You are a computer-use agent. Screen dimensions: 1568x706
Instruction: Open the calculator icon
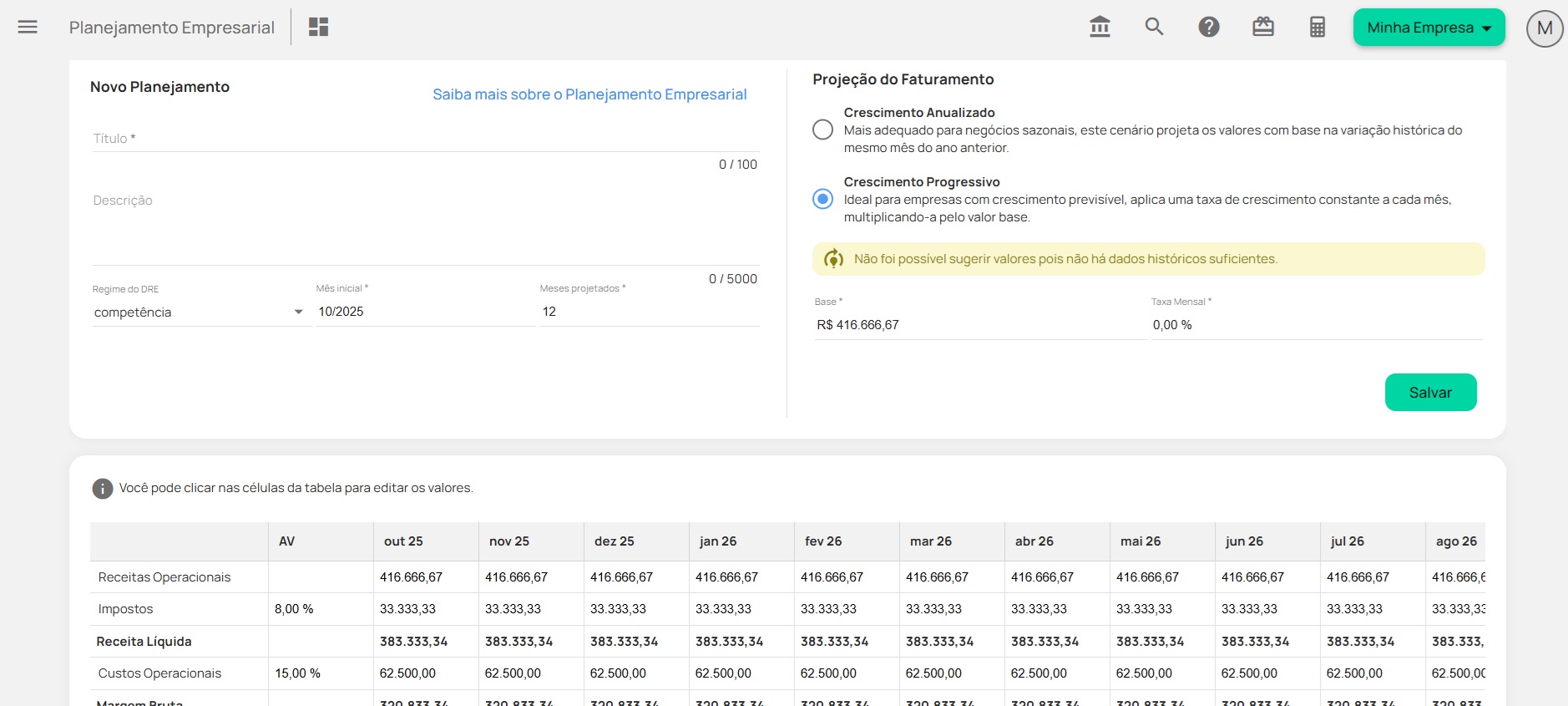(x=1317, y=28)
